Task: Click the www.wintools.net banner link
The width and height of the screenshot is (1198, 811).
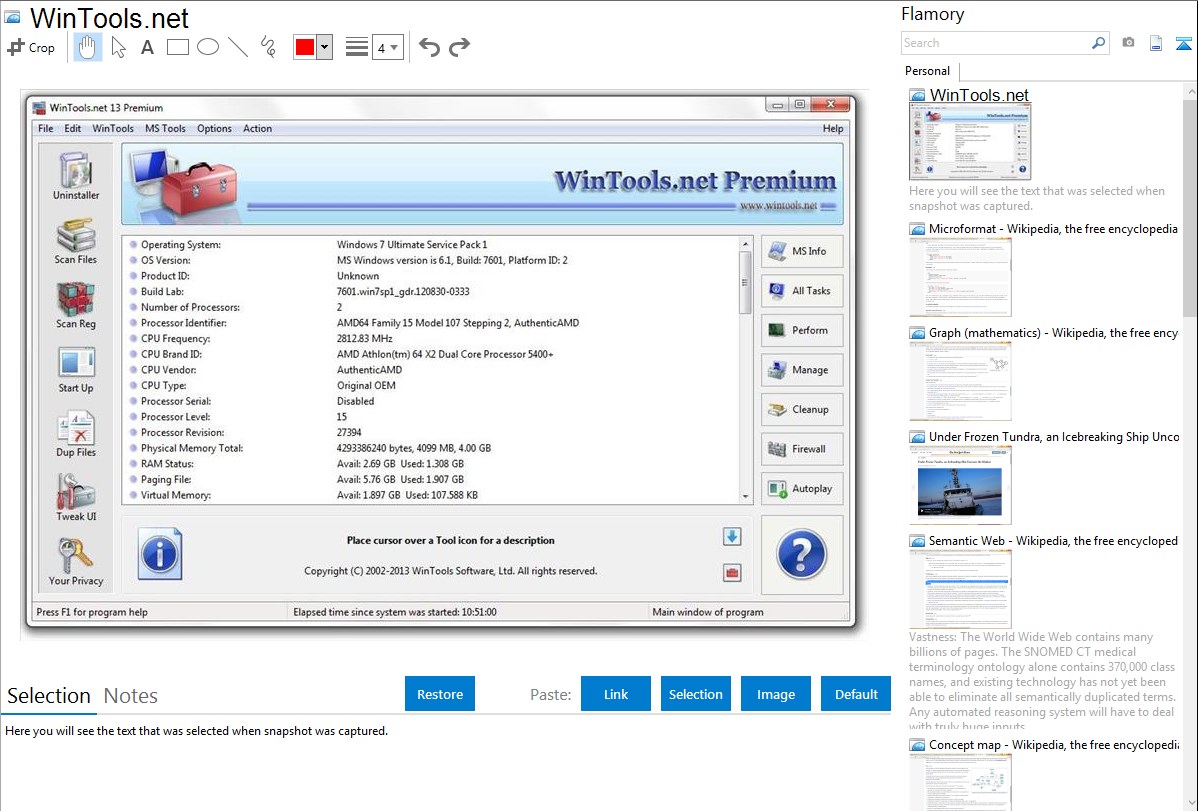Action: (x=778, y=206)
